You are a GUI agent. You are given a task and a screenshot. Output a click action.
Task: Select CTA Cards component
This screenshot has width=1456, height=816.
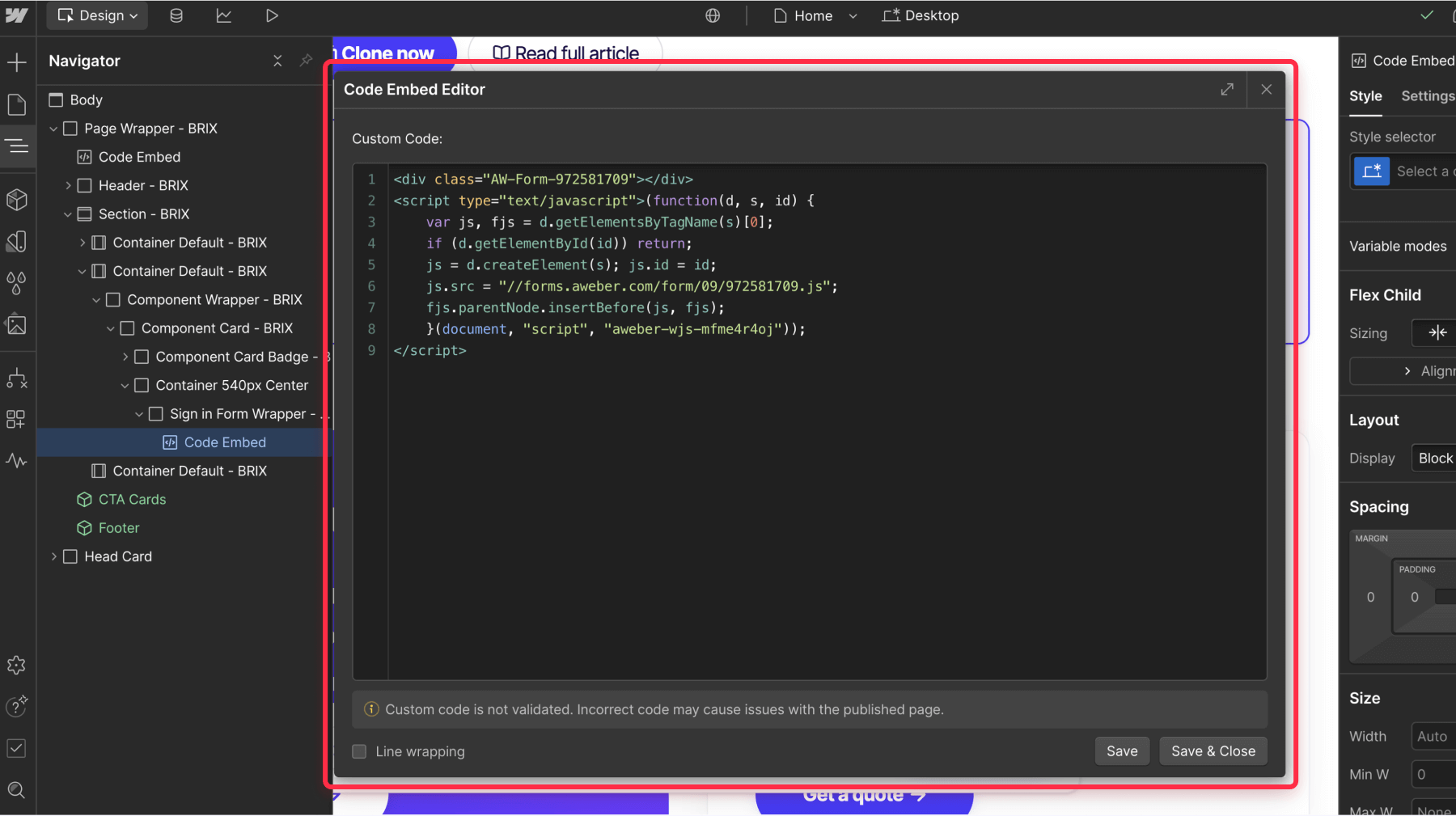[x=132, y=500]
